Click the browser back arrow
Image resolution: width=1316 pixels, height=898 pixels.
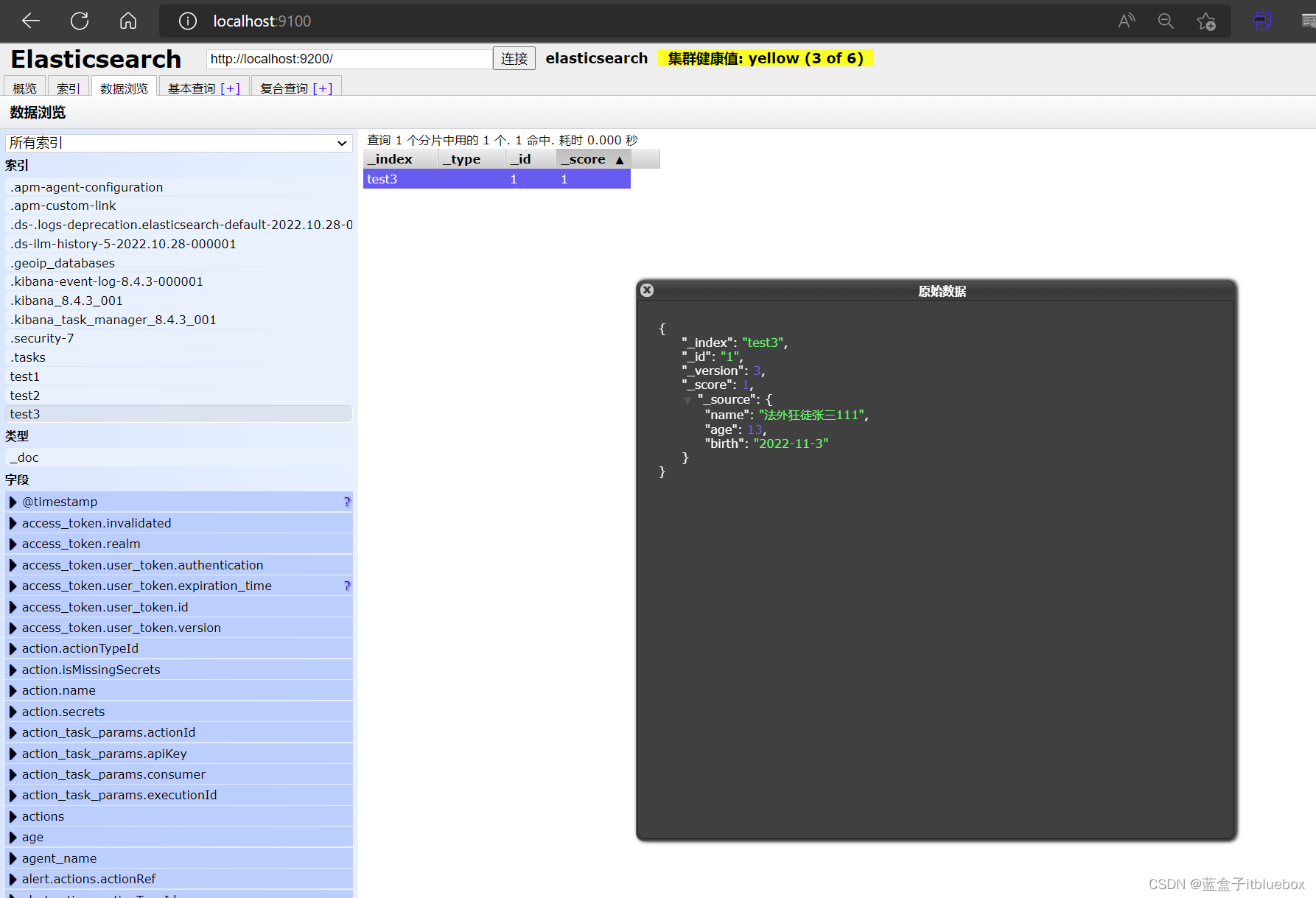(31, 21)
